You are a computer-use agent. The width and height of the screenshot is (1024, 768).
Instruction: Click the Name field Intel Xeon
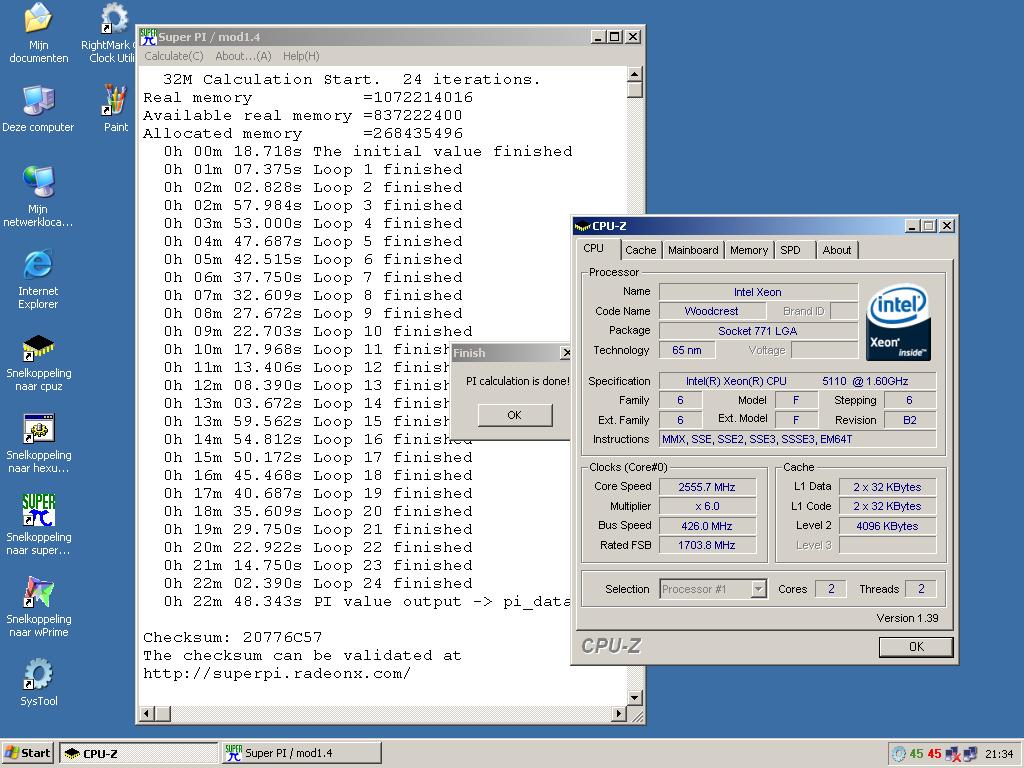coord(758,292)
